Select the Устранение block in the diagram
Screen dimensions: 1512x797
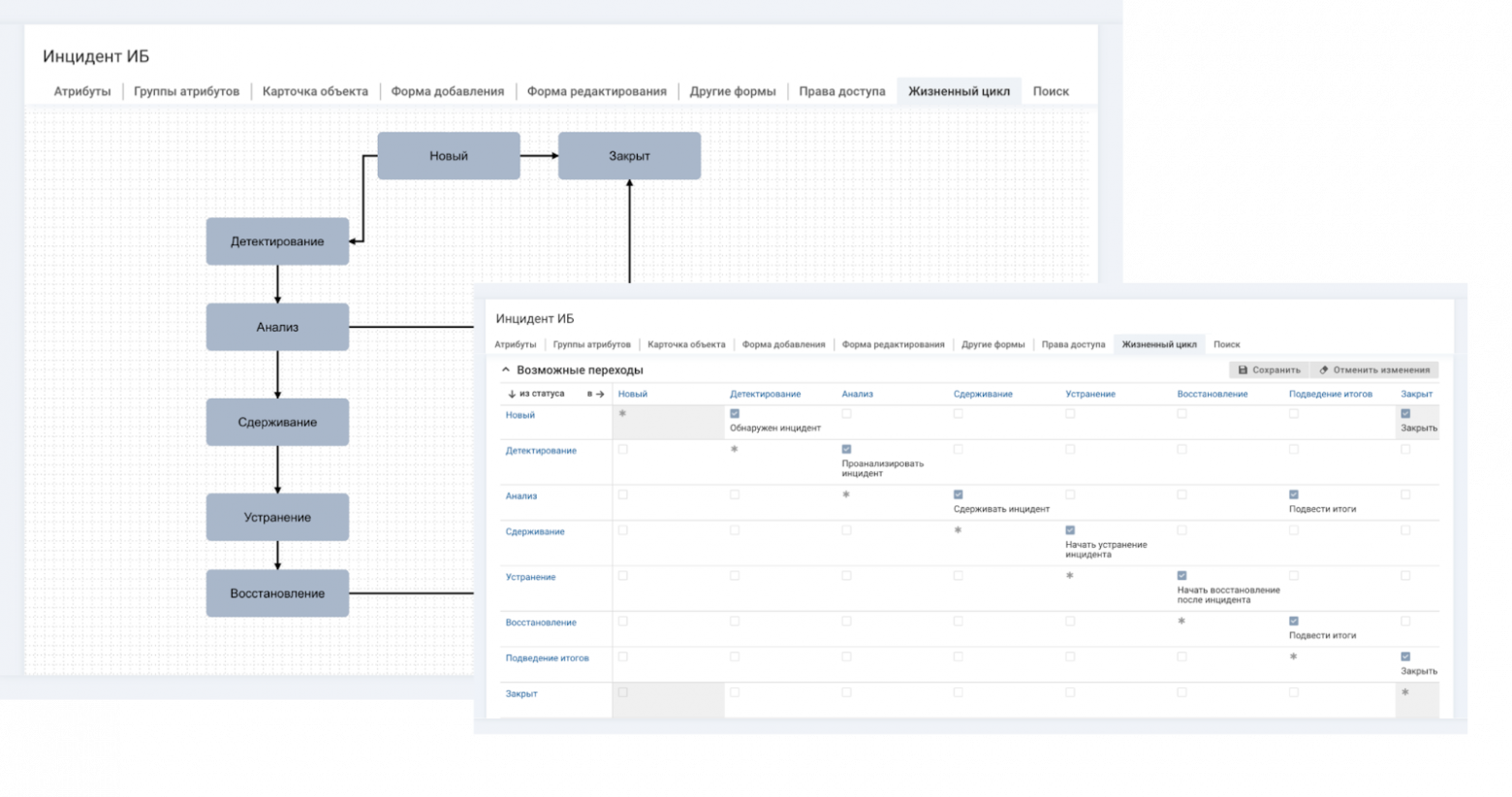pyautogui.click(x=277, y=517)
